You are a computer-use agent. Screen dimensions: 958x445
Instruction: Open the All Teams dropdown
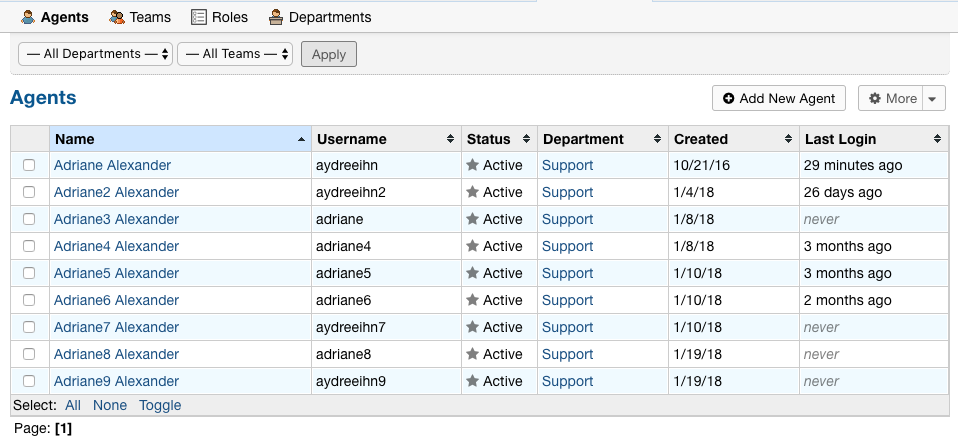[236, 54]
